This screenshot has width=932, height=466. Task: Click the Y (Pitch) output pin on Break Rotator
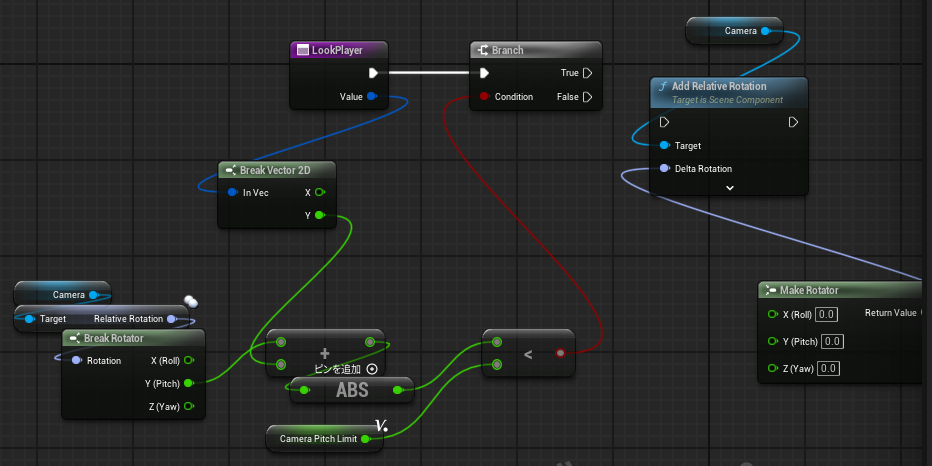click(x=188, y=383)
